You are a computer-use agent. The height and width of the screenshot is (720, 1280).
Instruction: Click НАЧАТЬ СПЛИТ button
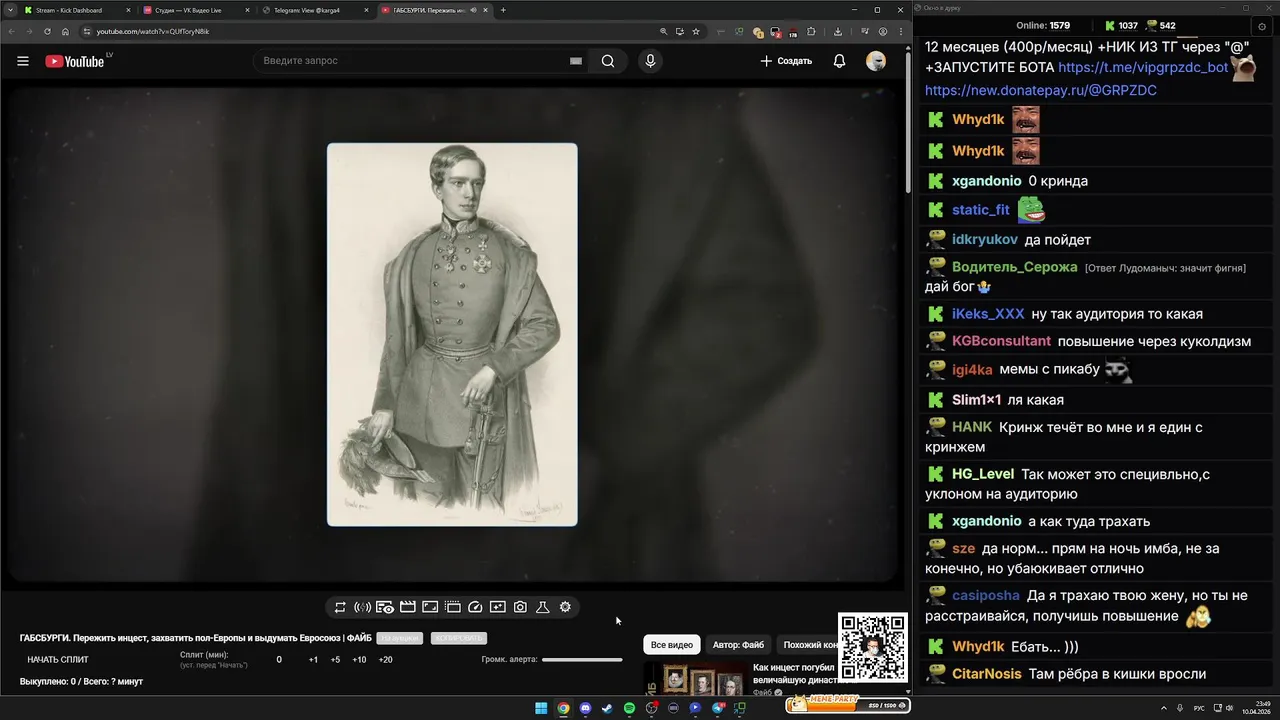pyautogui.click(x=58, y=660)
